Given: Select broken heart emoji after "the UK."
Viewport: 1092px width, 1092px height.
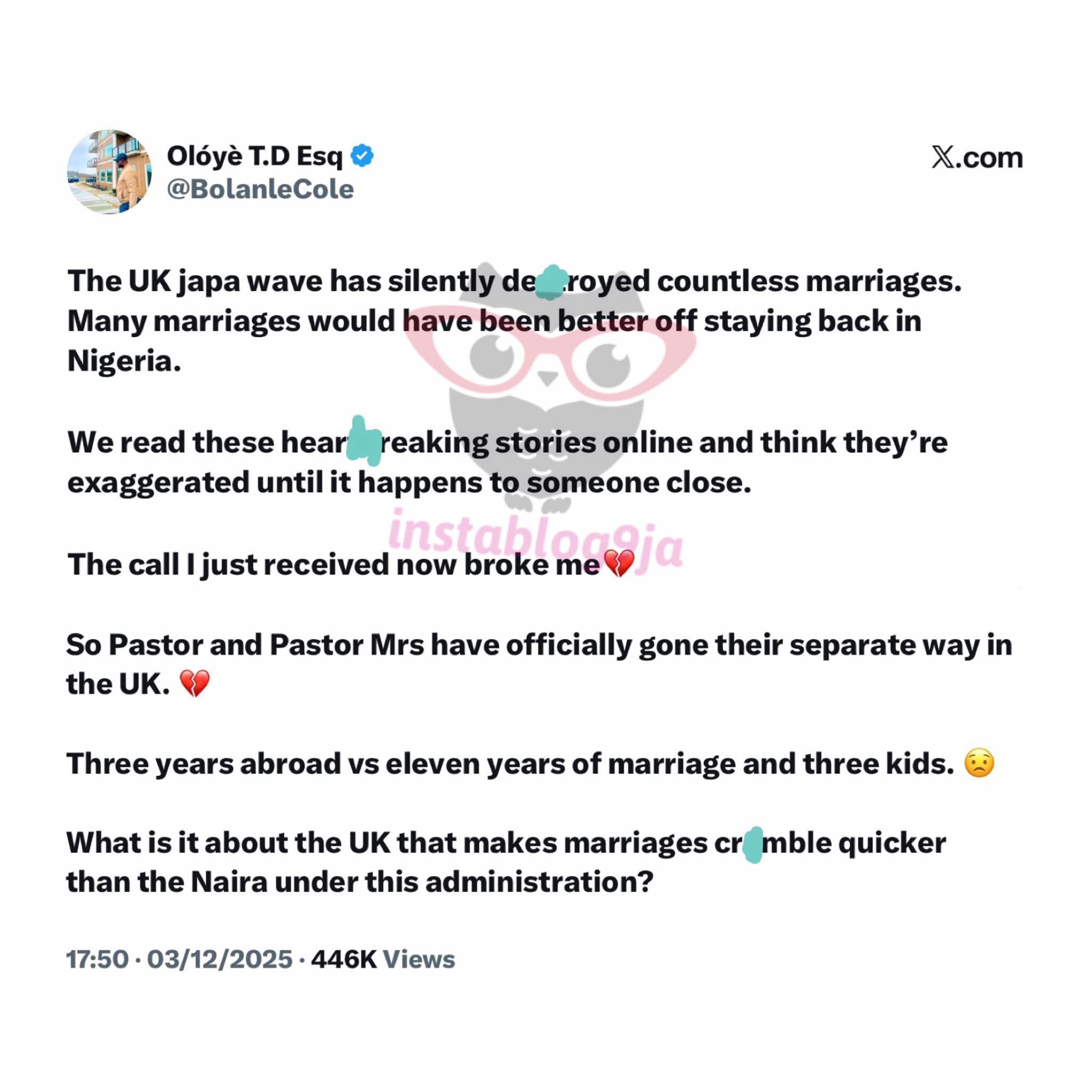Looking at the screenshot, I should [x=195, y=684].
